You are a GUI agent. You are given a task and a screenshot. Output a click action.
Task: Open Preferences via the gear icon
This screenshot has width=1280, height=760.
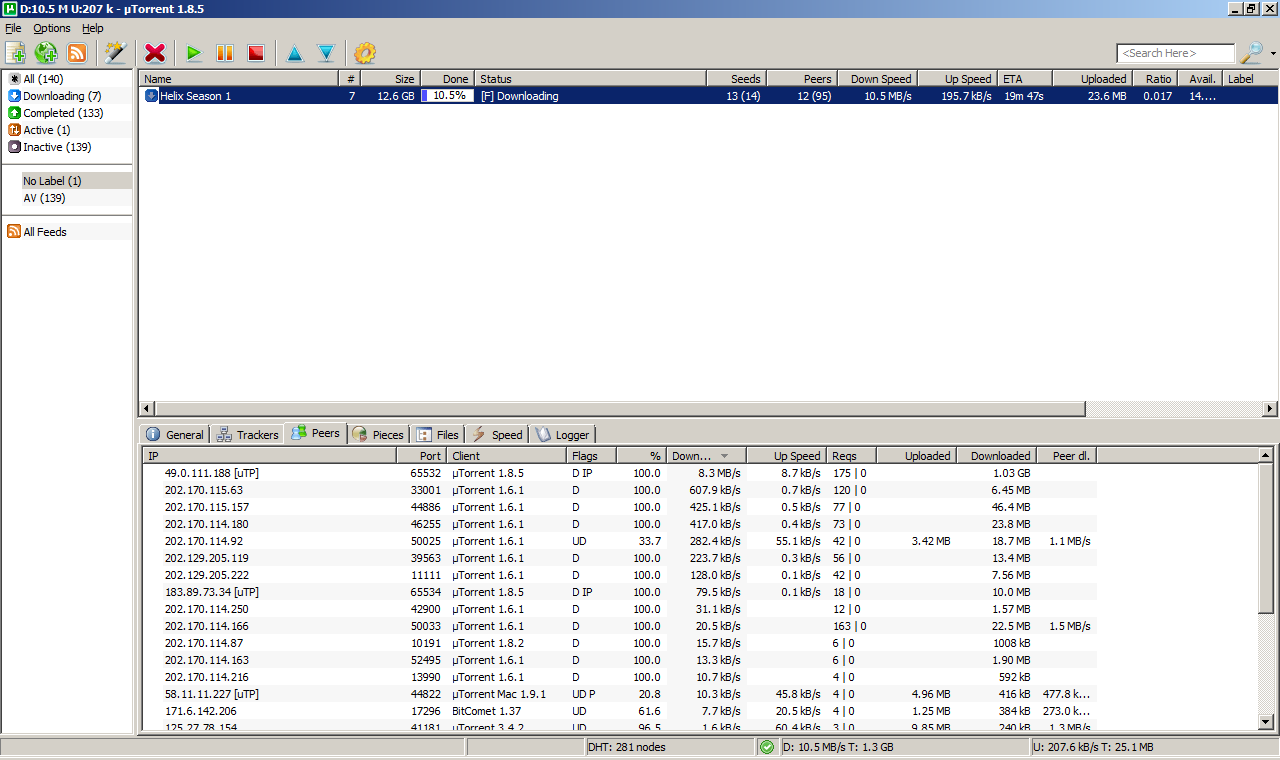click(x=365, y=53)
